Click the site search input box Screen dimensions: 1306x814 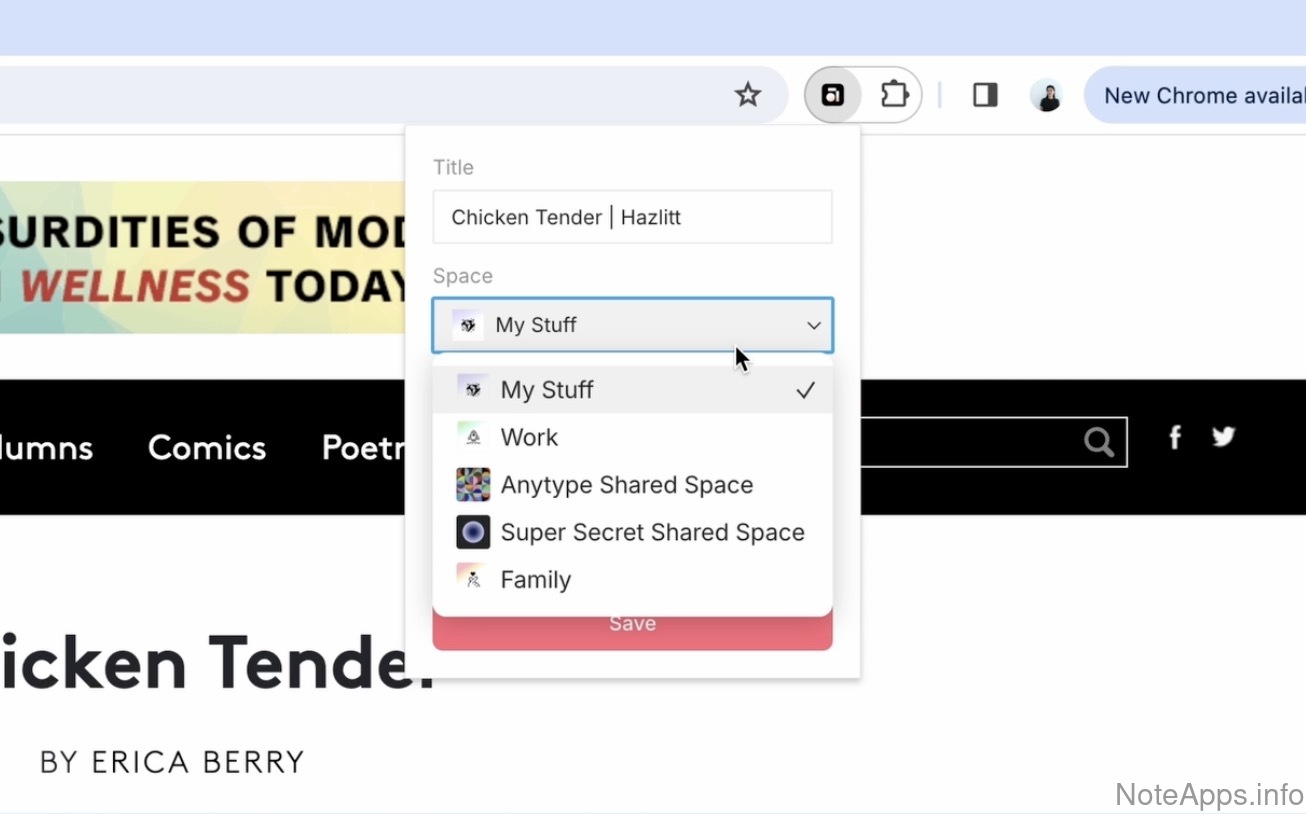(x=965, y=442)
